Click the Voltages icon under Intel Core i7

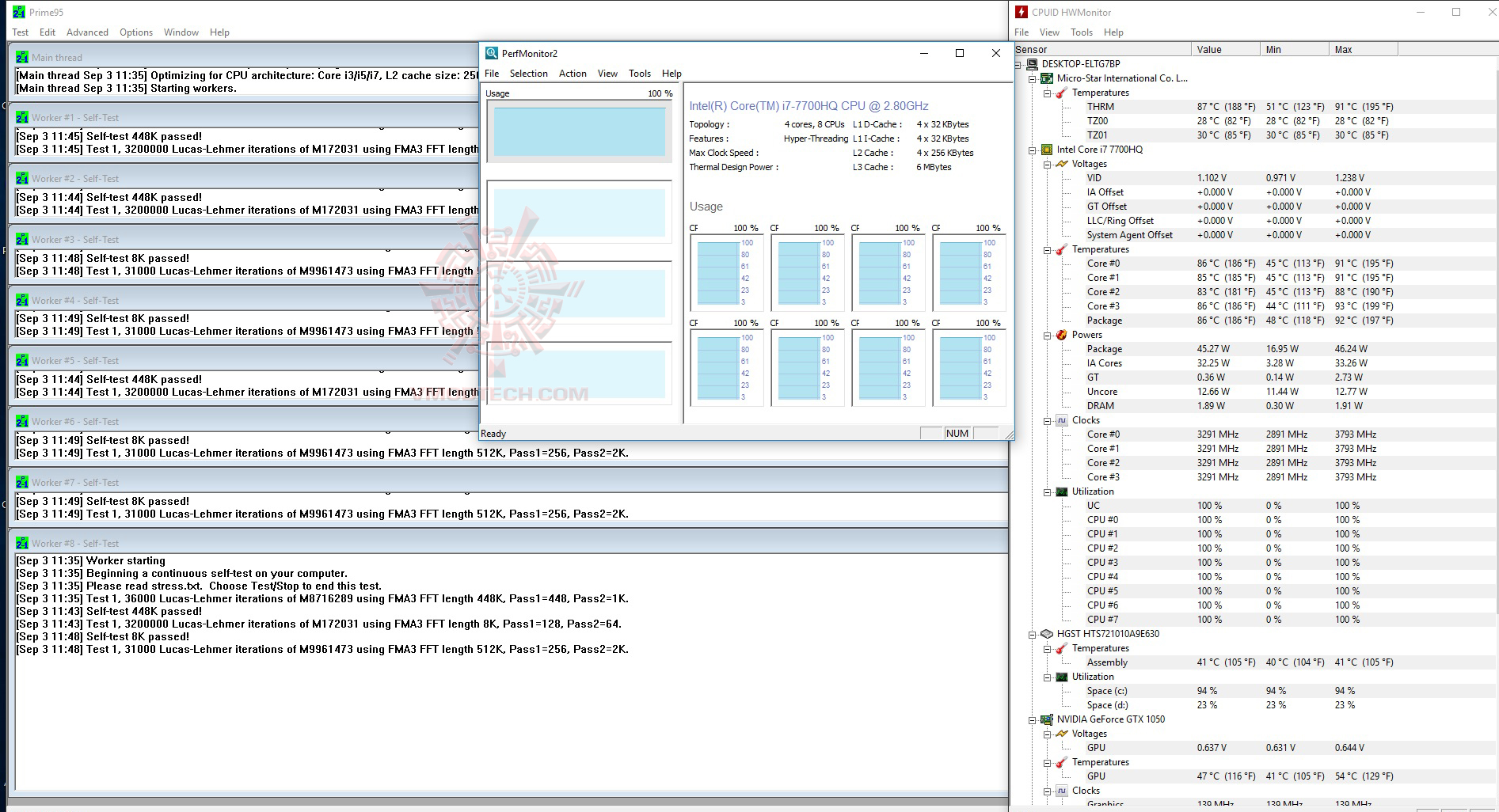(x=1062, y=164)
